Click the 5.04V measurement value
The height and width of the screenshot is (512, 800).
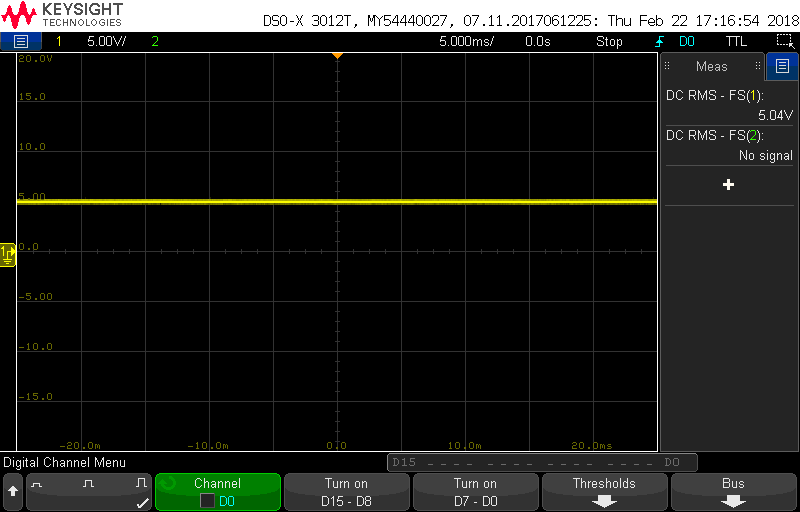(x=775, y=115)
